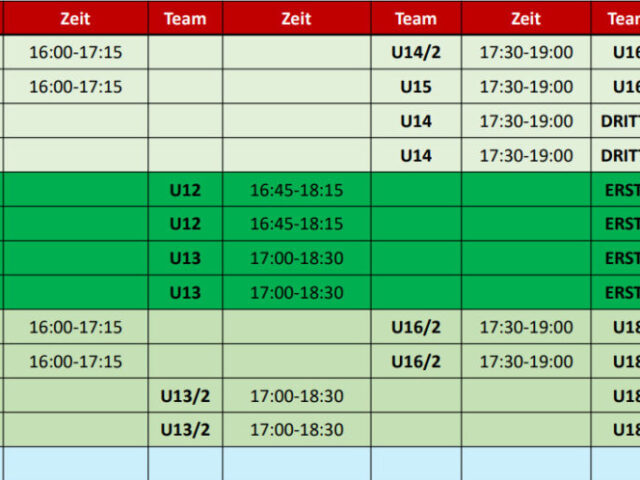
Task: Select the lower plain U14 team cell
Action: 416,155
